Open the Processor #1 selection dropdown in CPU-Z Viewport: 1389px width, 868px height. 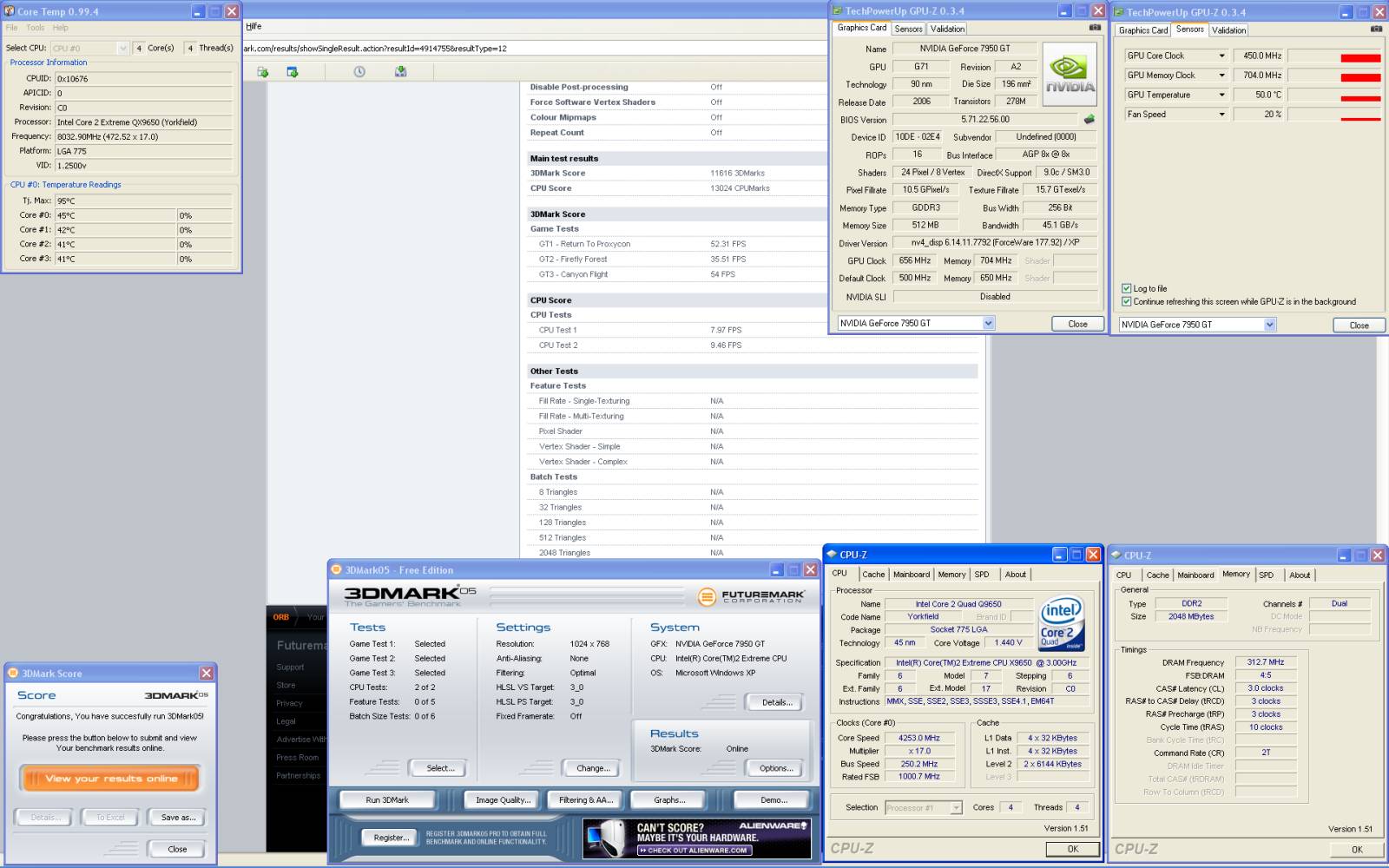click(x=956, y=807)
